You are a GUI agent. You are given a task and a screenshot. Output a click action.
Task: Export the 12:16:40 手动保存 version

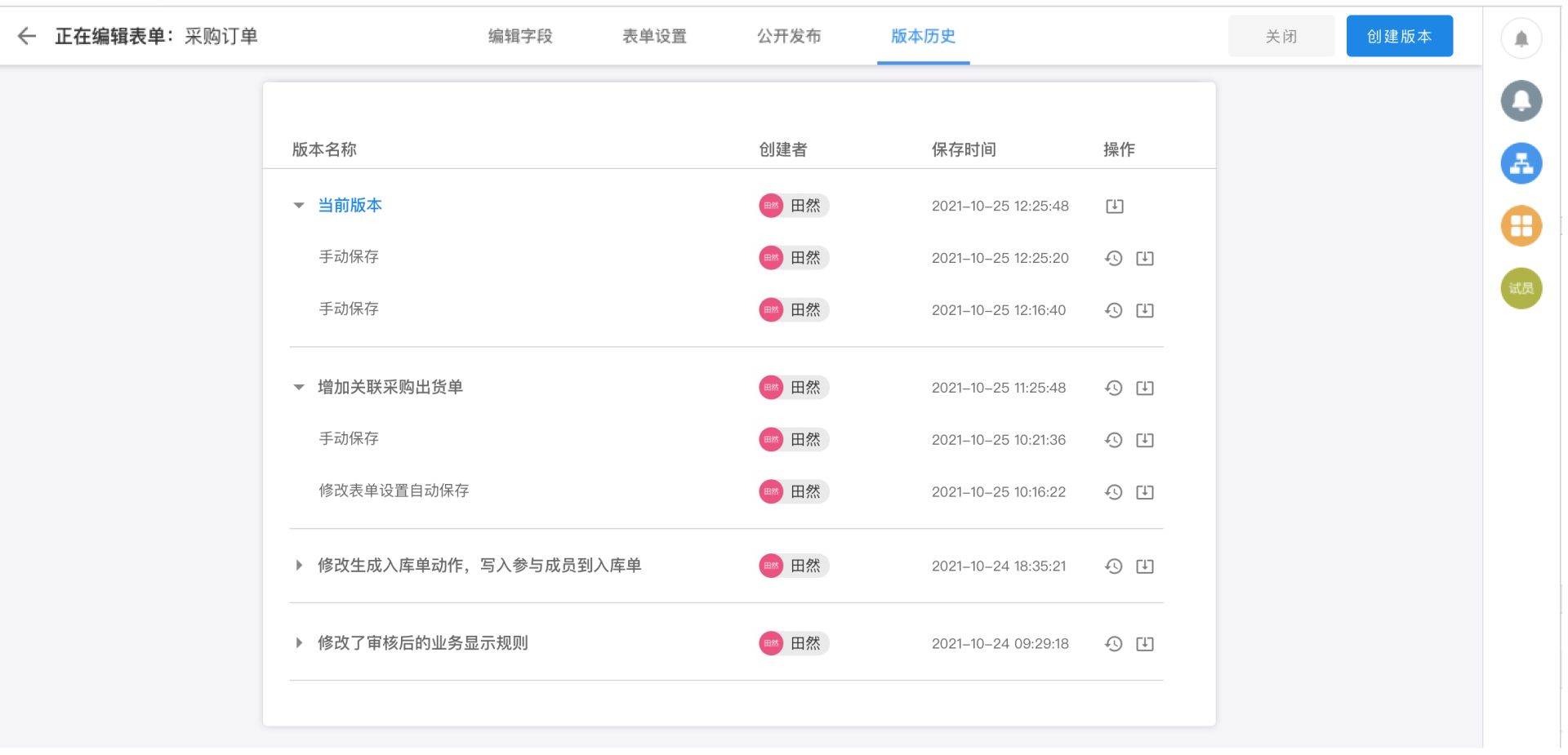(x=1145, y=311)
